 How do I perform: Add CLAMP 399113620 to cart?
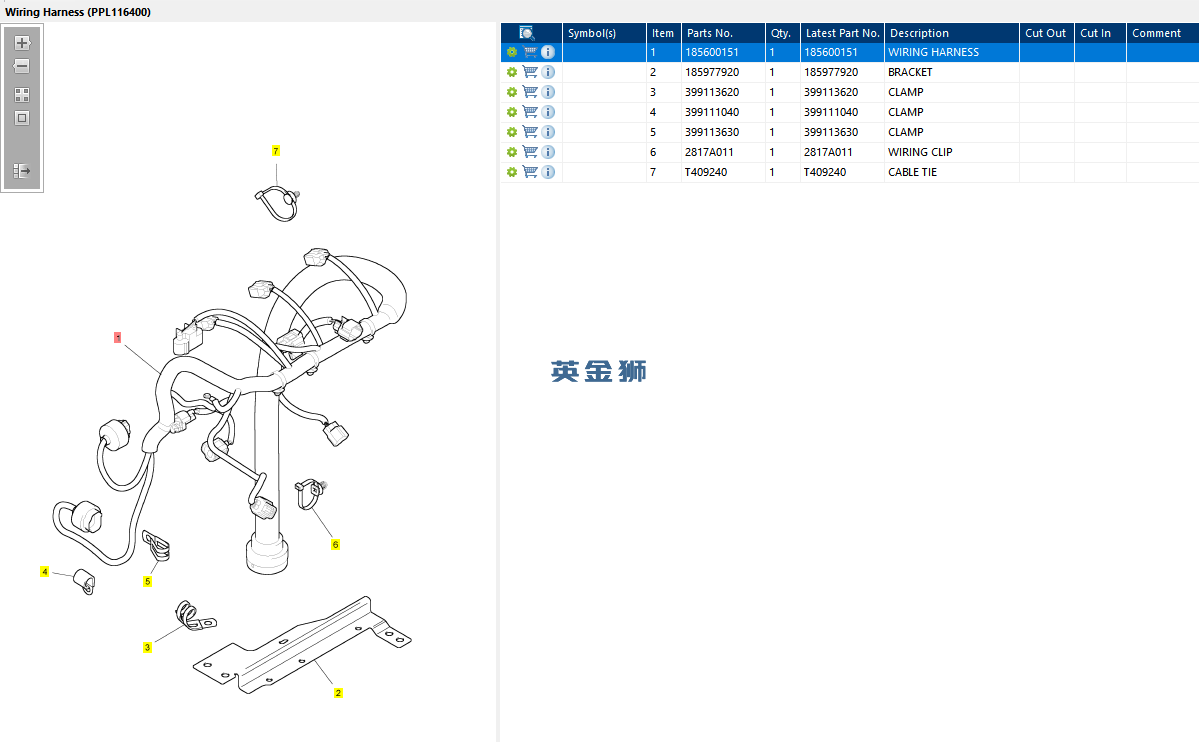(530, 92)
